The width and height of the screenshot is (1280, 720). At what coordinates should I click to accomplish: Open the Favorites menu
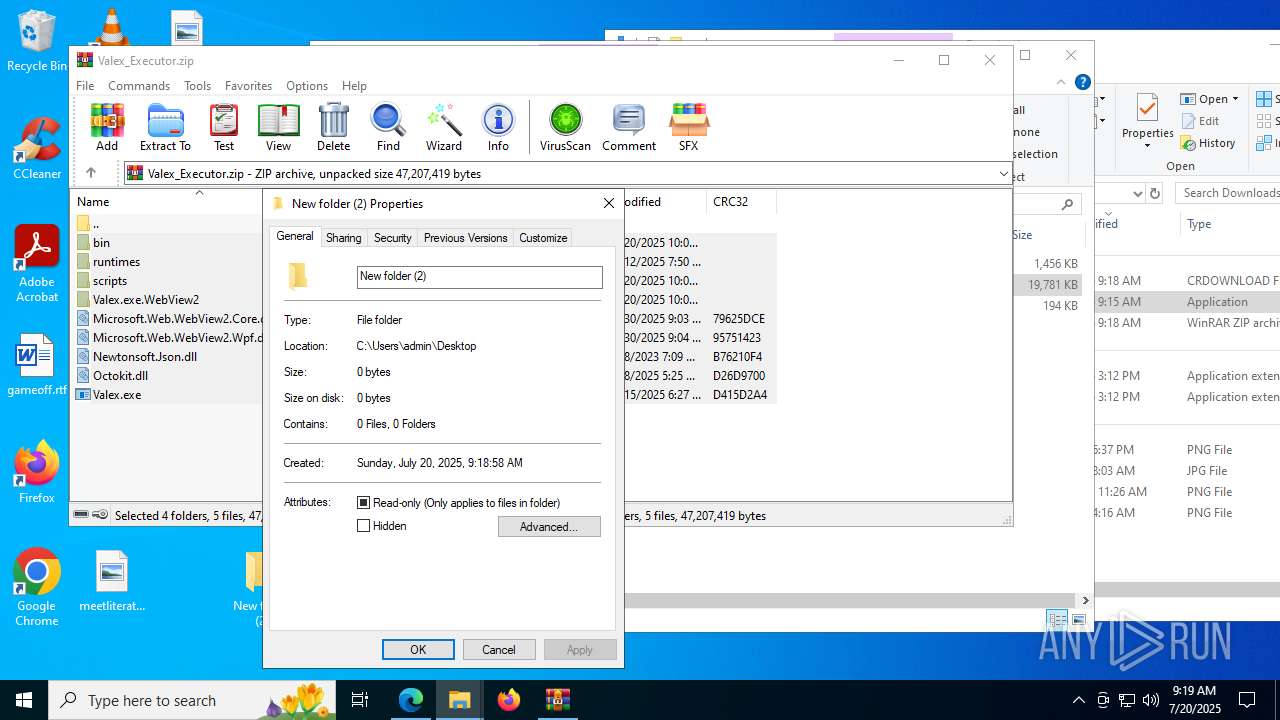click(248, 86)
